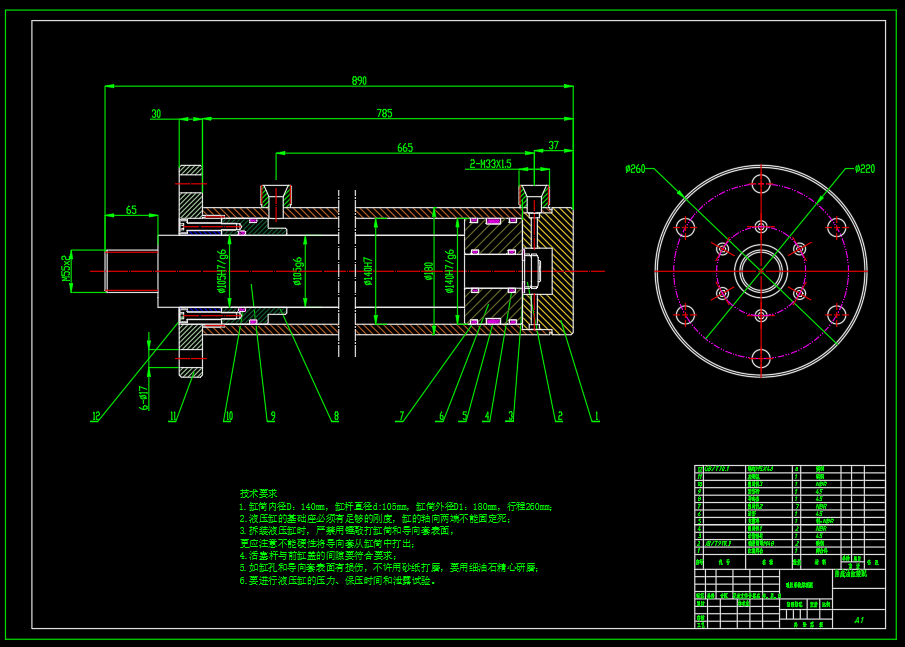905x647 pixels.
Task: Select part balloon number 9
Action: click(272, 416)
